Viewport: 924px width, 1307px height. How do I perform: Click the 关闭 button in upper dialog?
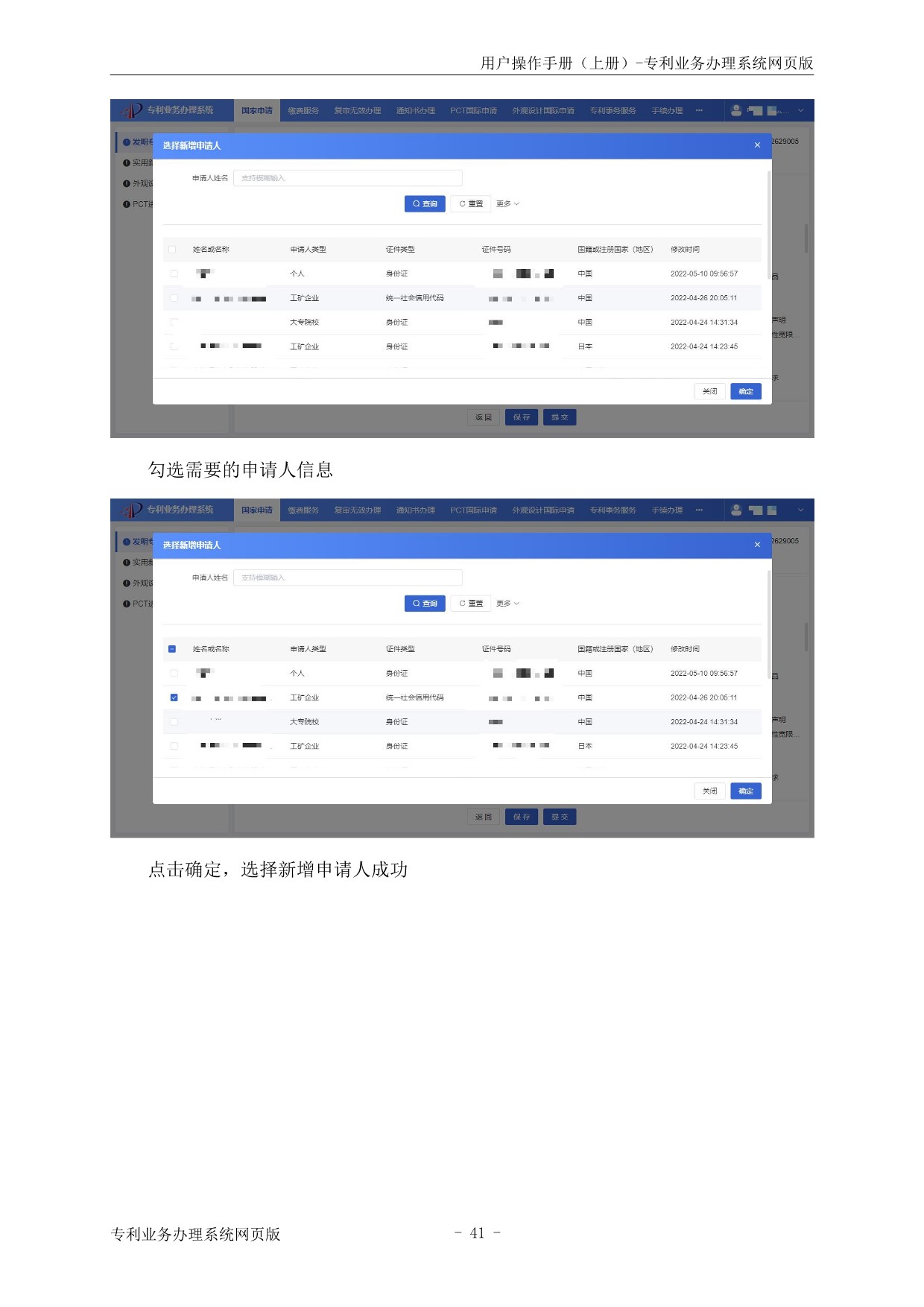[709, 391]
